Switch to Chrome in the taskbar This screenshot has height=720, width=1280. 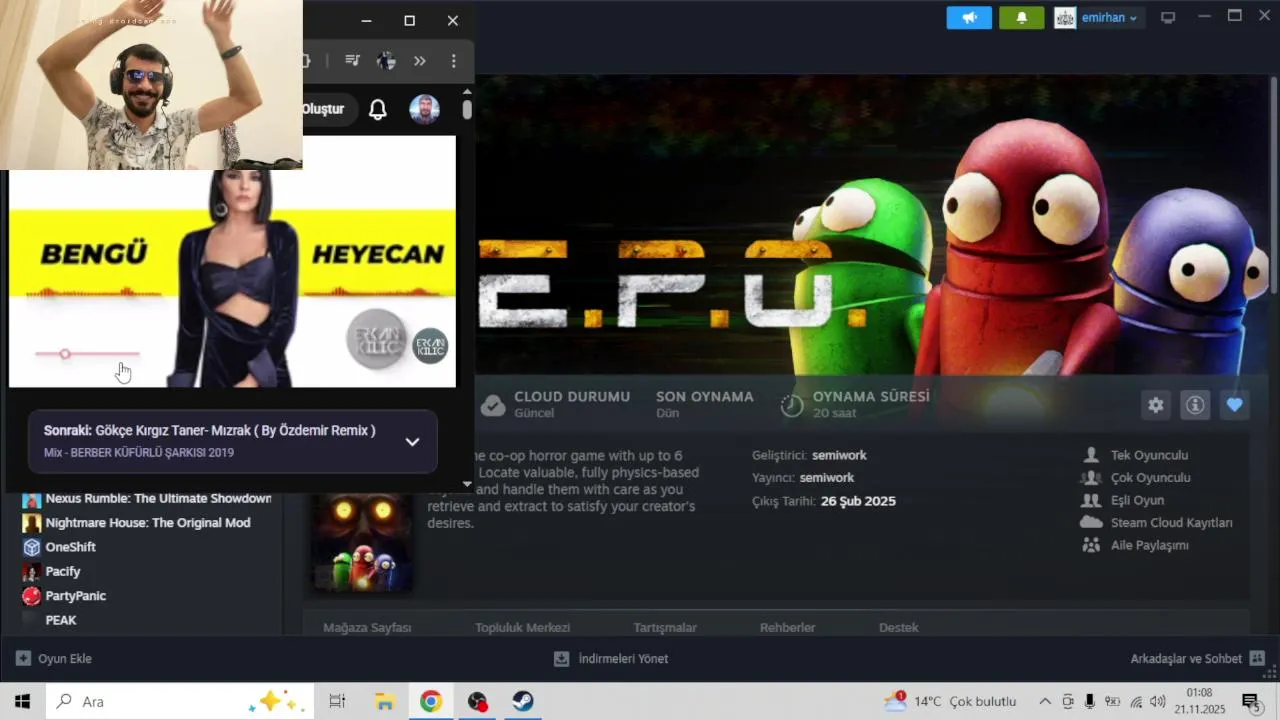point(431,701)
